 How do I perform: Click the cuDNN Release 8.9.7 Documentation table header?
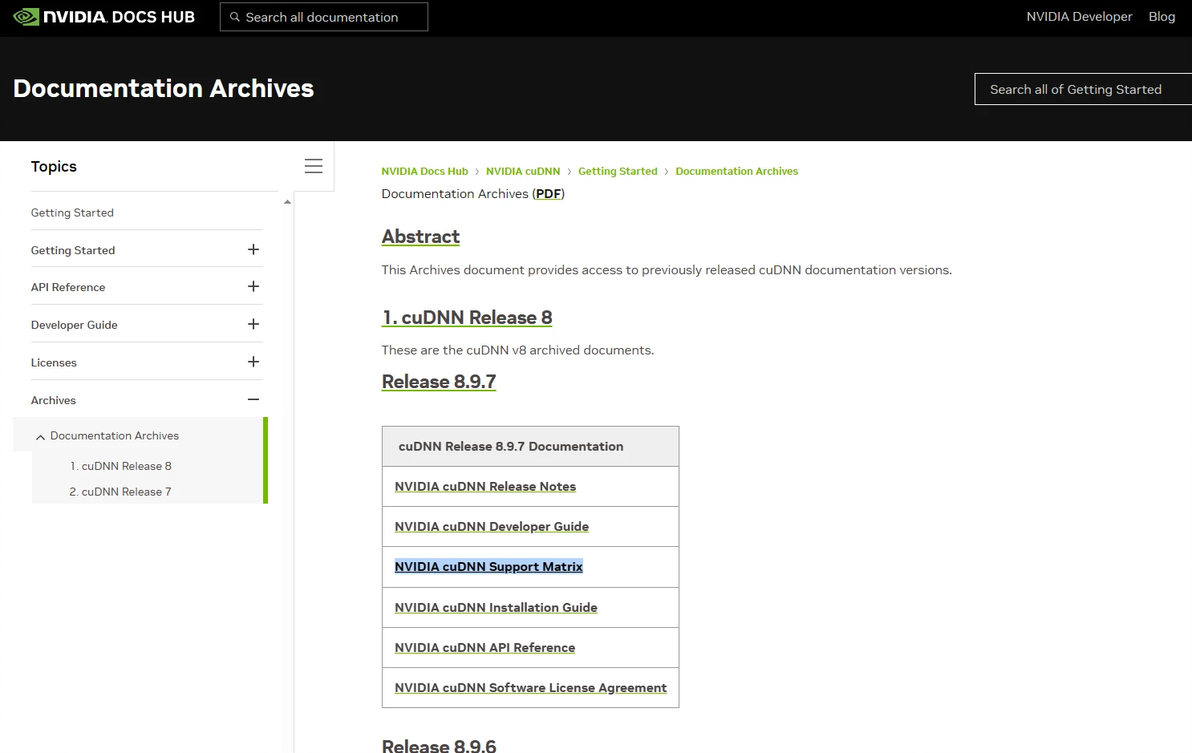click(530, 447)
